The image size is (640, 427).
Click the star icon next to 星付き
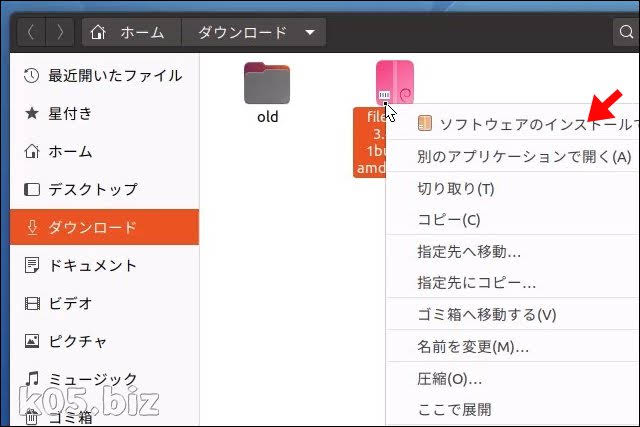click(x=32, y=113)
